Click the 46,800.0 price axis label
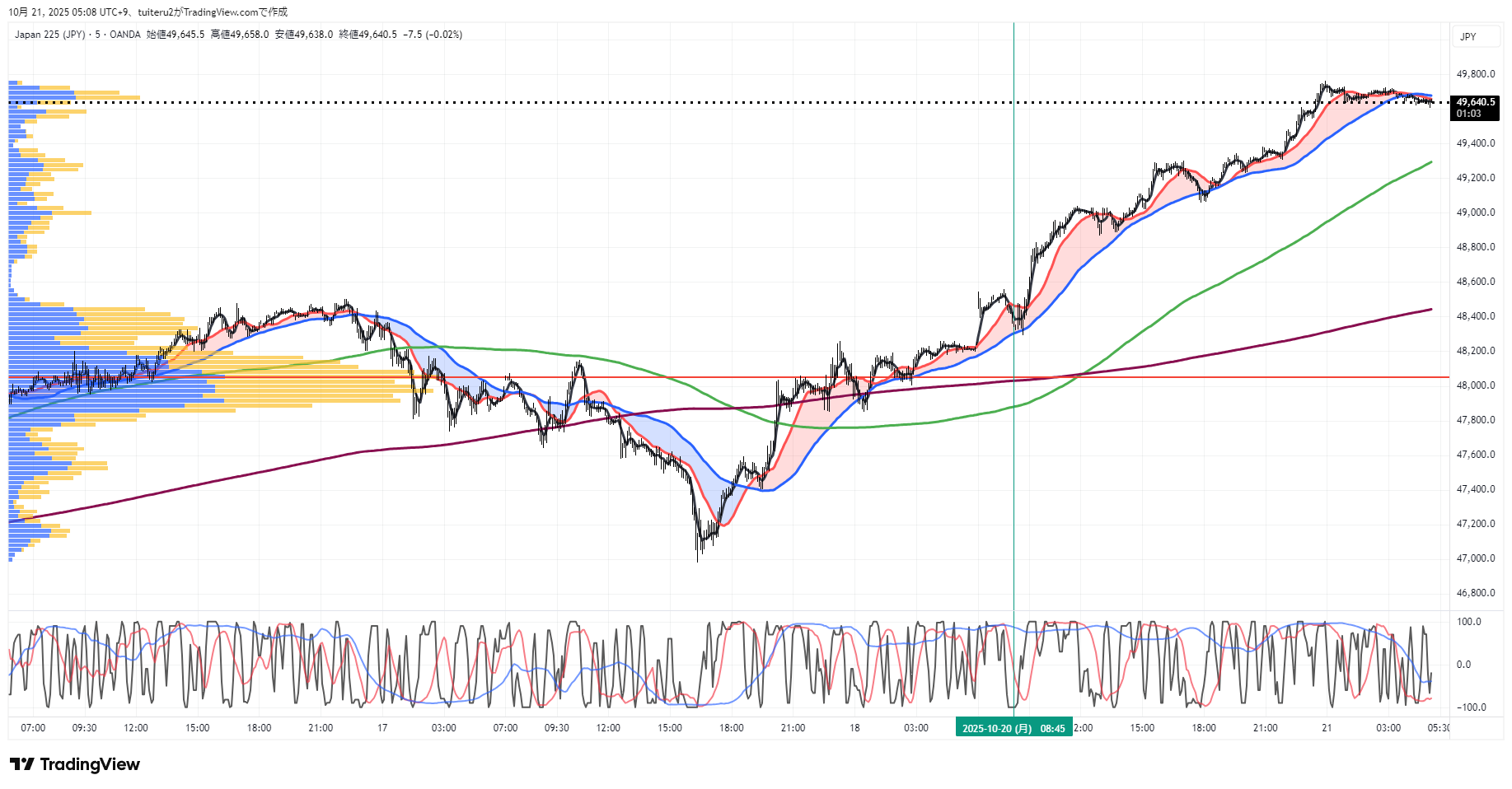Screen dimensions: 1512x789 tap(1475, 593)
